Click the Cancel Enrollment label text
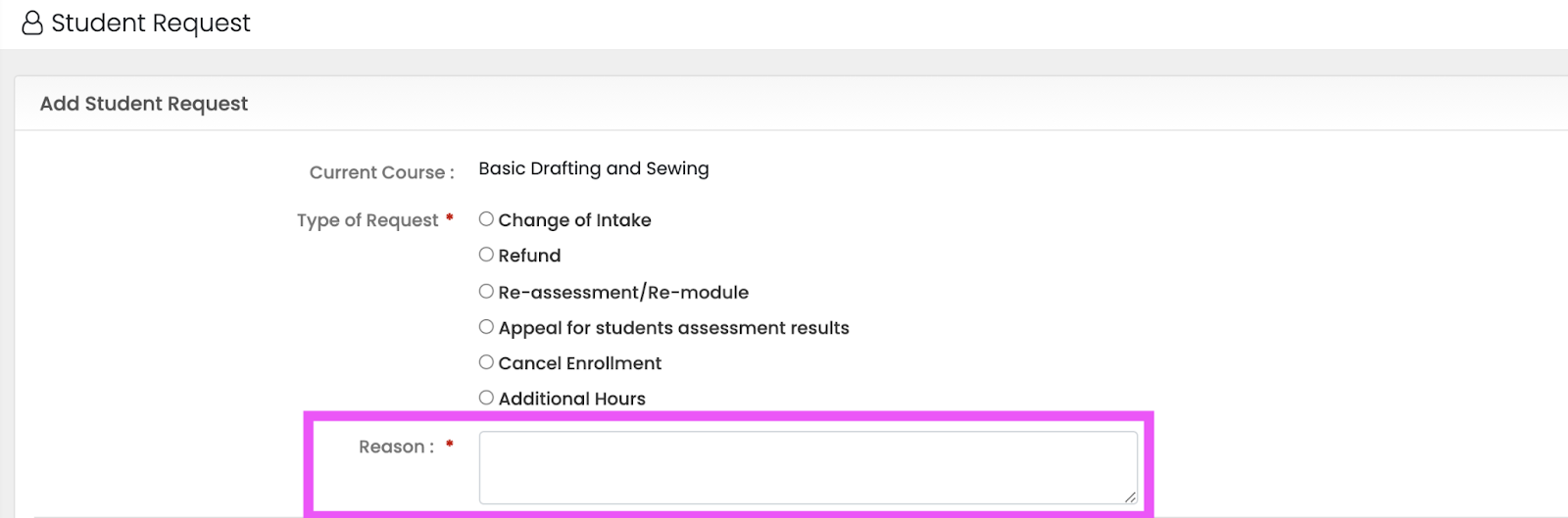 (579, 363)
